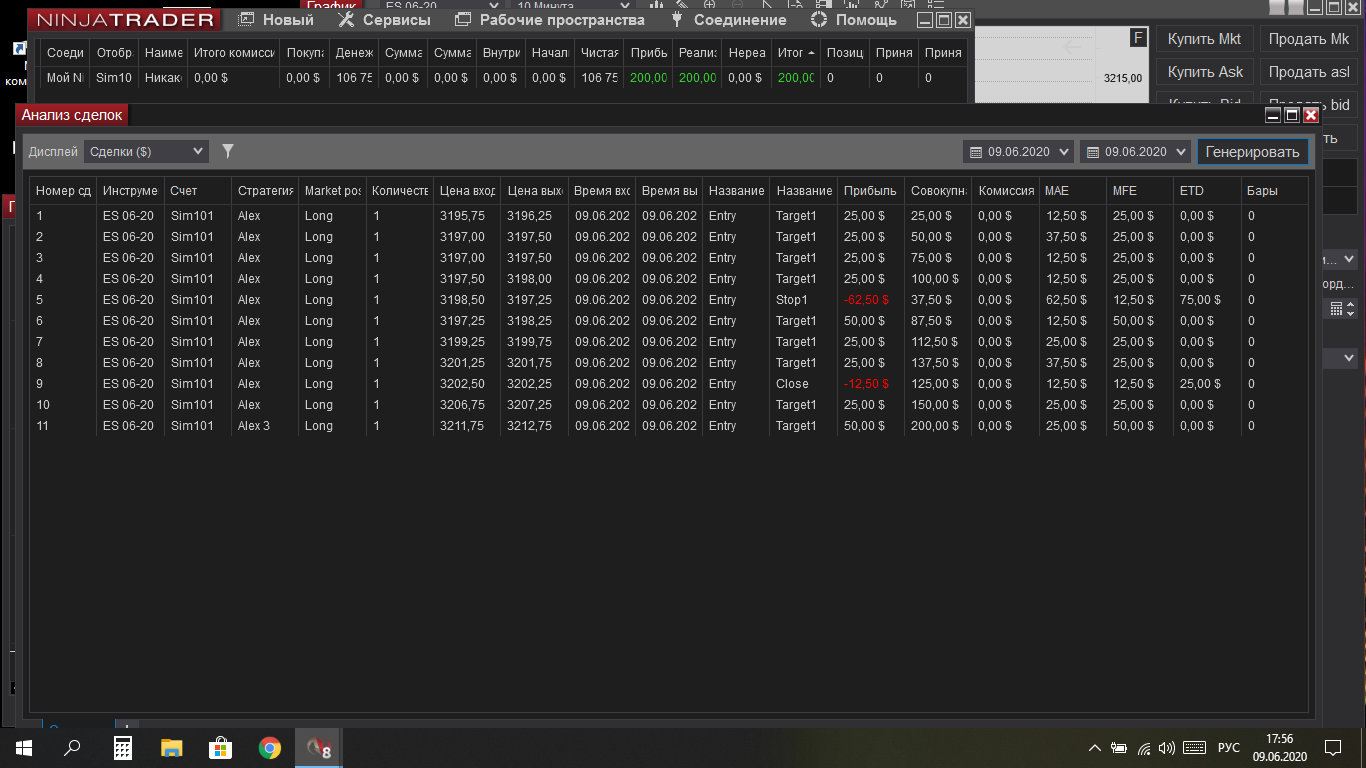Open the taskbar clock showing 17:56
The width and height of the screenshot is (1366, 768).
coord(1279,747)
